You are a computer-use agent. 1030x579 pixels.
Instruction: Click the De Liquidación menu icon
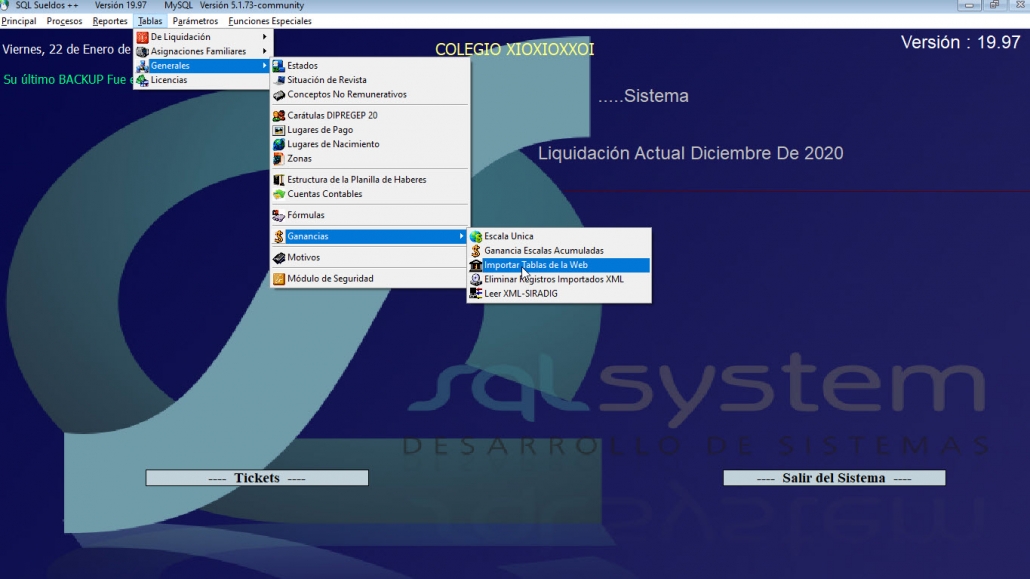point(142,37)
